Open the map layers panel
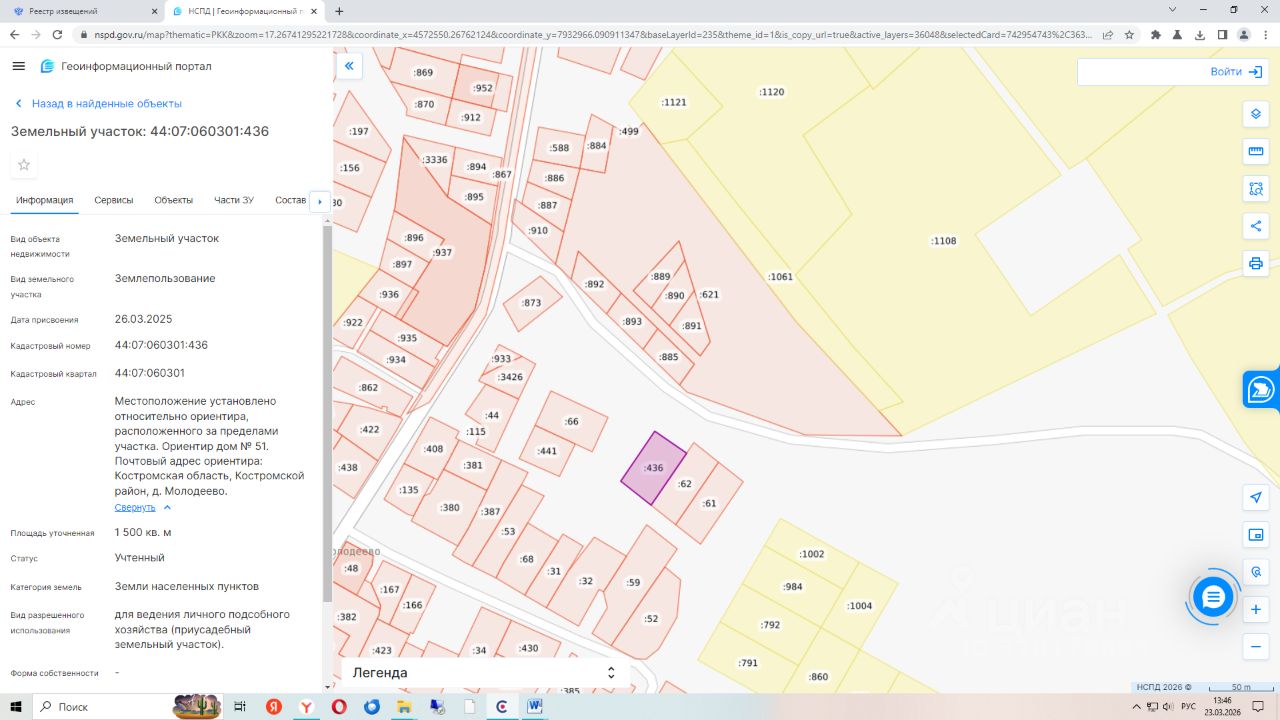The image size is (1280, 720). (x=1256, y=114)
